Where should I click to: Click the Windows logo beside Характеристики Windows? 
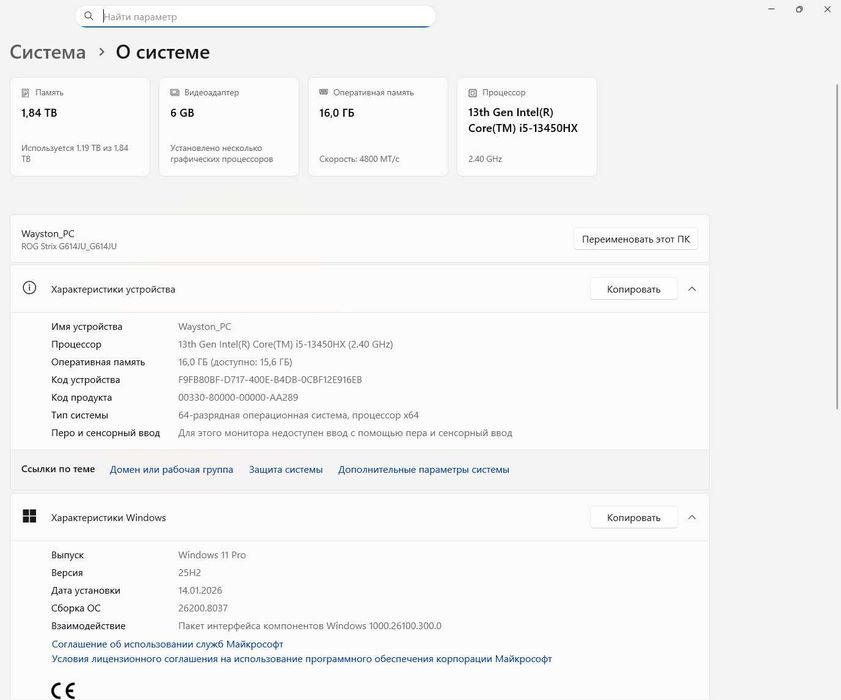coord(30,517)
